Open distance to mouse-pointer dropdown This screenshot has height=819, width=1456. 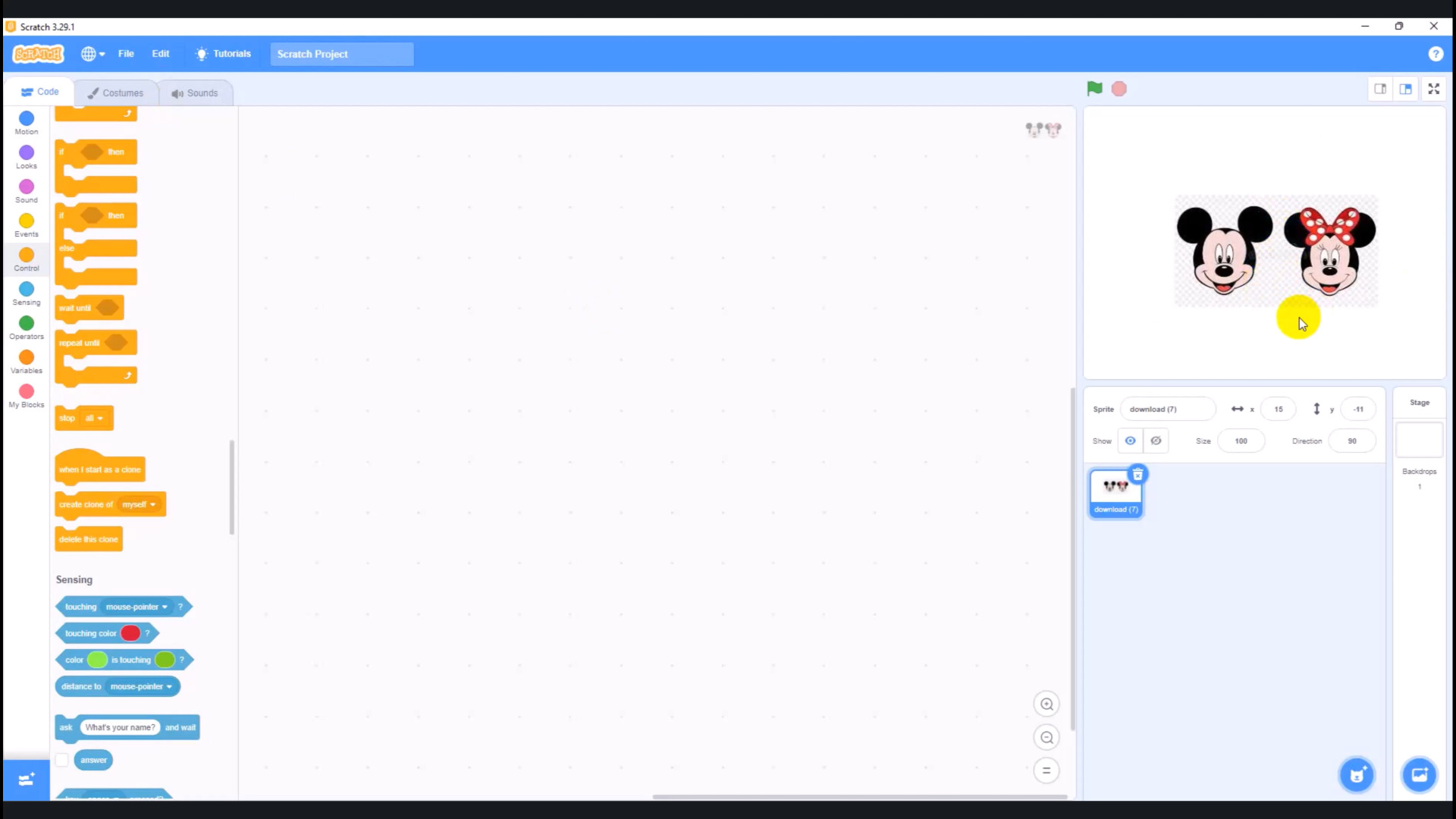coord(142,686)
